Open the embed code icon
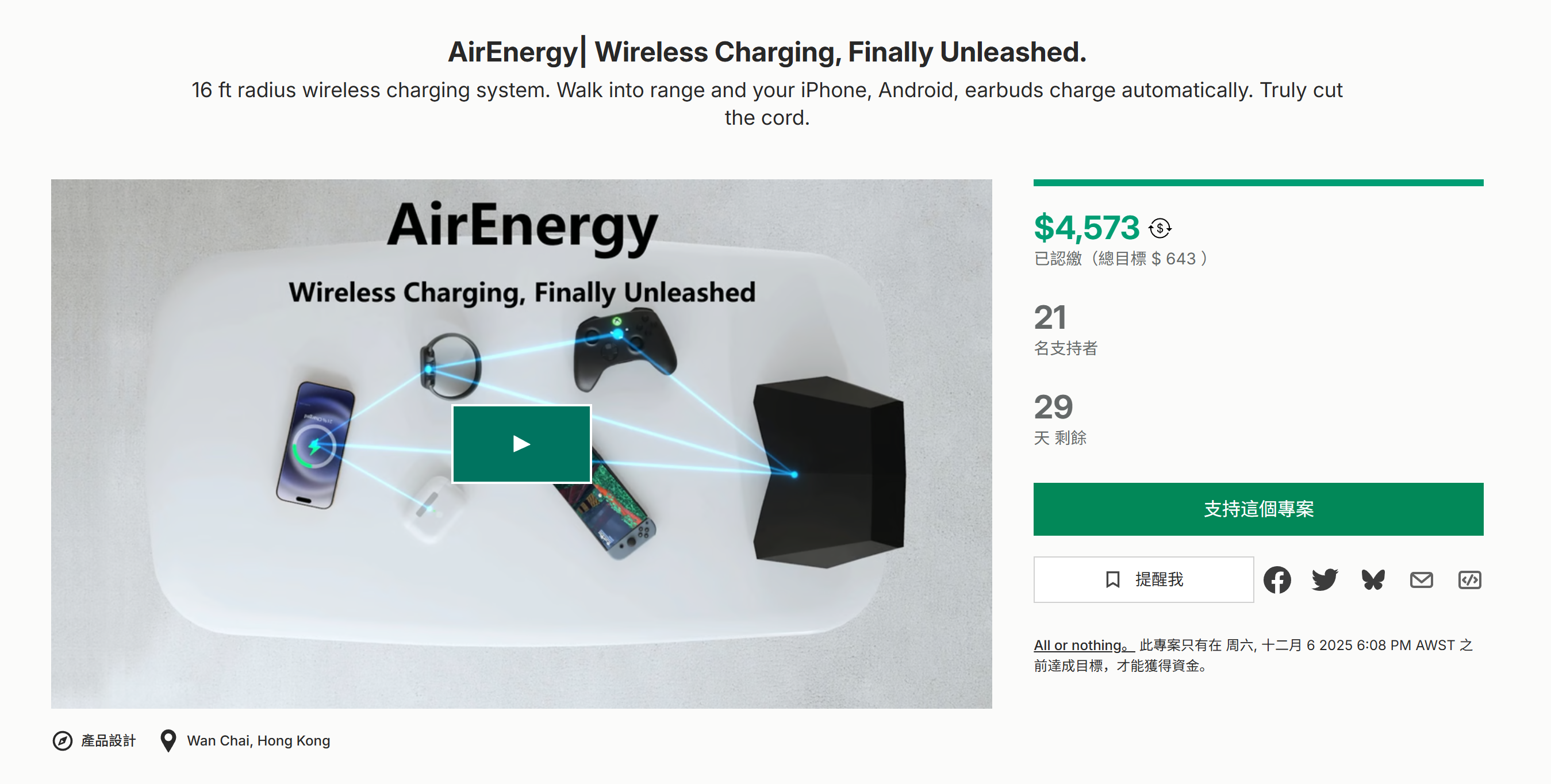1551x784 pixels. tap(1469, 580)
